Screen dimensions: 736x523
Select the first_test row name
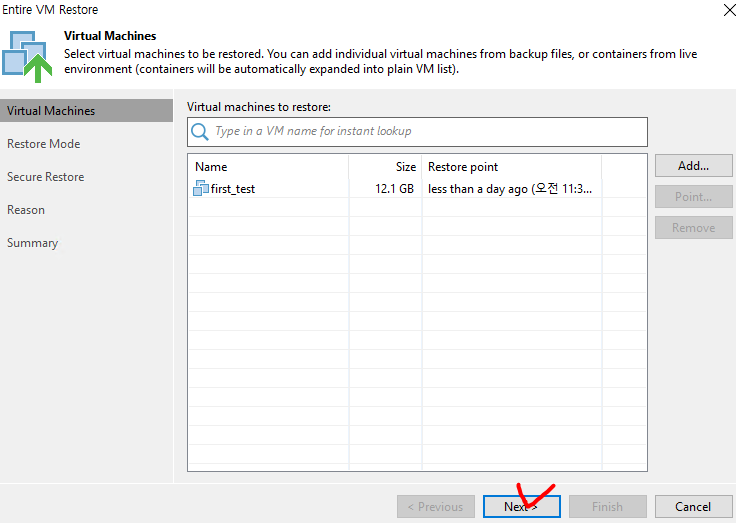[233, 189]
